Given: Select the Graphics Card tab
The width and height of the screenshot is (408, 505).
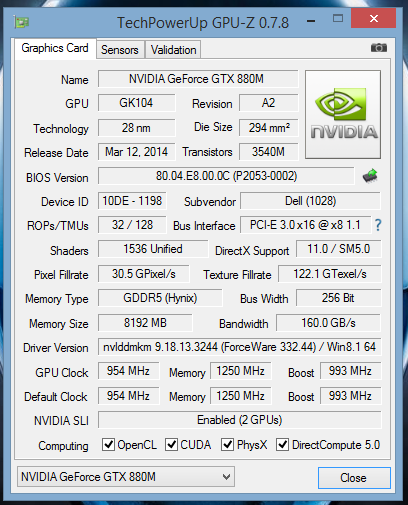Looking at the screenshot, I should point(55,48).
